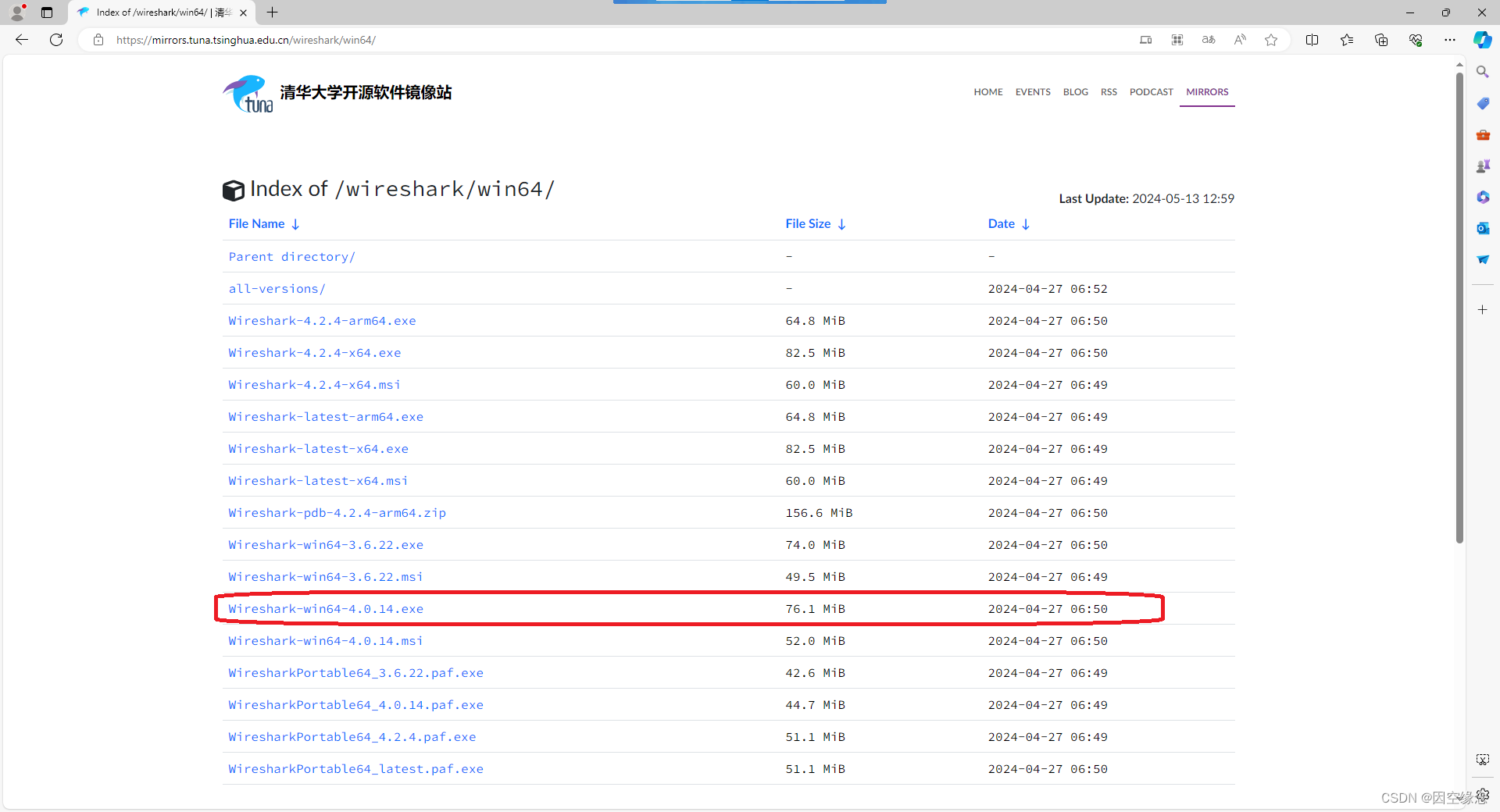This screenshot has height=812, width=1500.
Task: Open the split screen icon in toolbar
Action: tap(1312, 40)
